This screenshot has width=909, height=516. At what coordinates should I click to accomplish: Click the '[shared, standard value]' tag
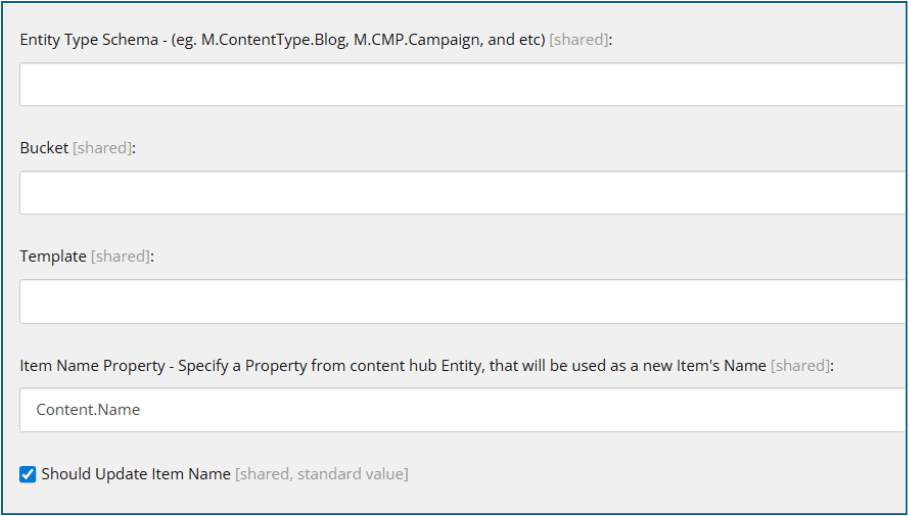pyautogui.click(x=321, y=474)
